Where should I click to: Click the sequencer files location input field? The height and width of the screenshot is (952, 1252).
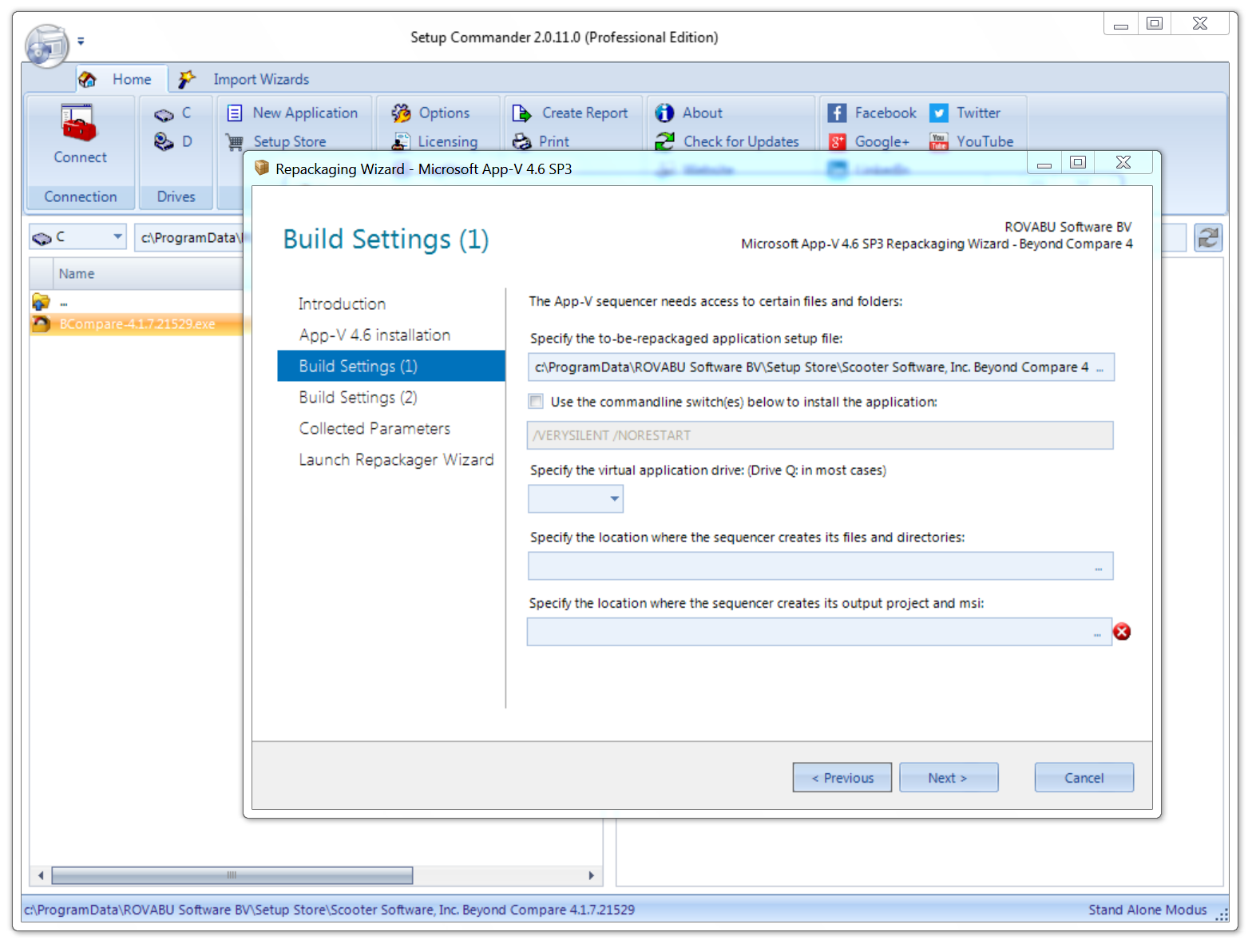(x=821, y=567)
